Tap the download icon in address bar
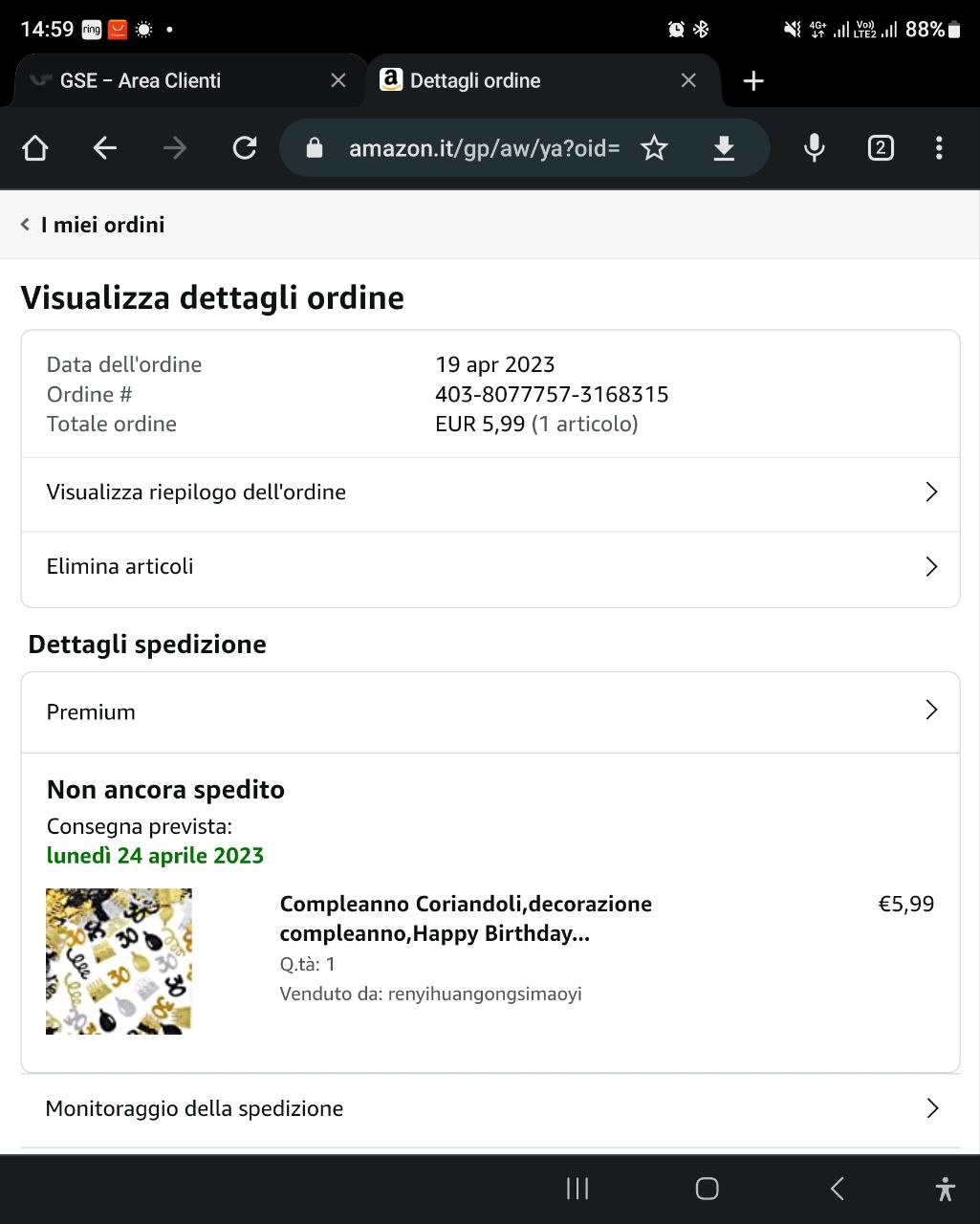 click(x=724, y=147)
